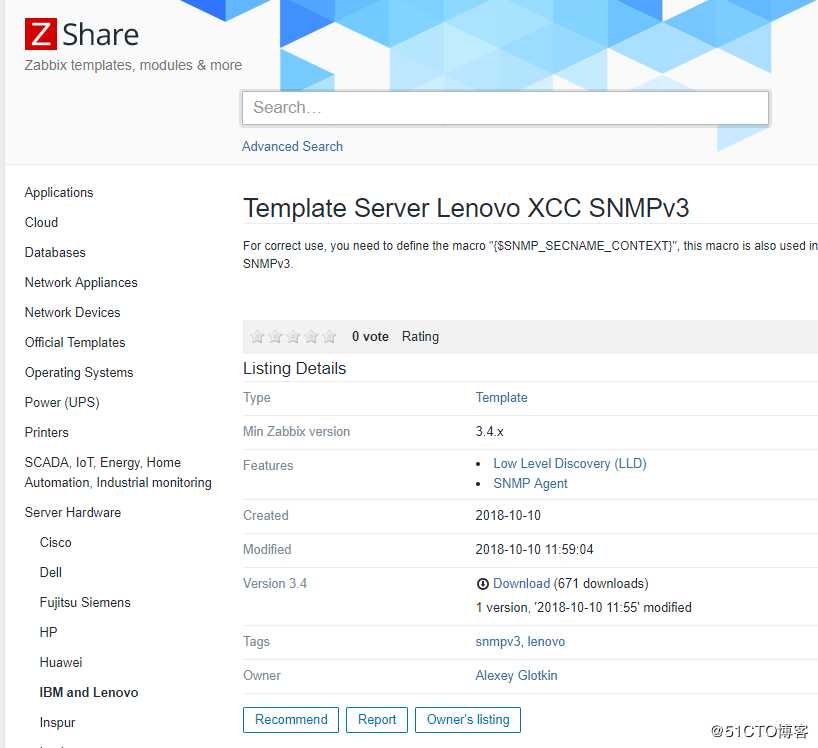
Task: Open the Advanced Search link
Action: (292, 147)
